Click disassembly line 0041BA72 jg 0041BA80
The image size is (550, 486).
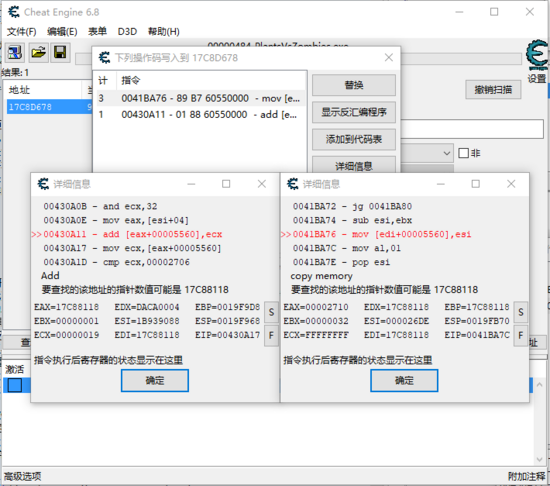pos(352,207)
